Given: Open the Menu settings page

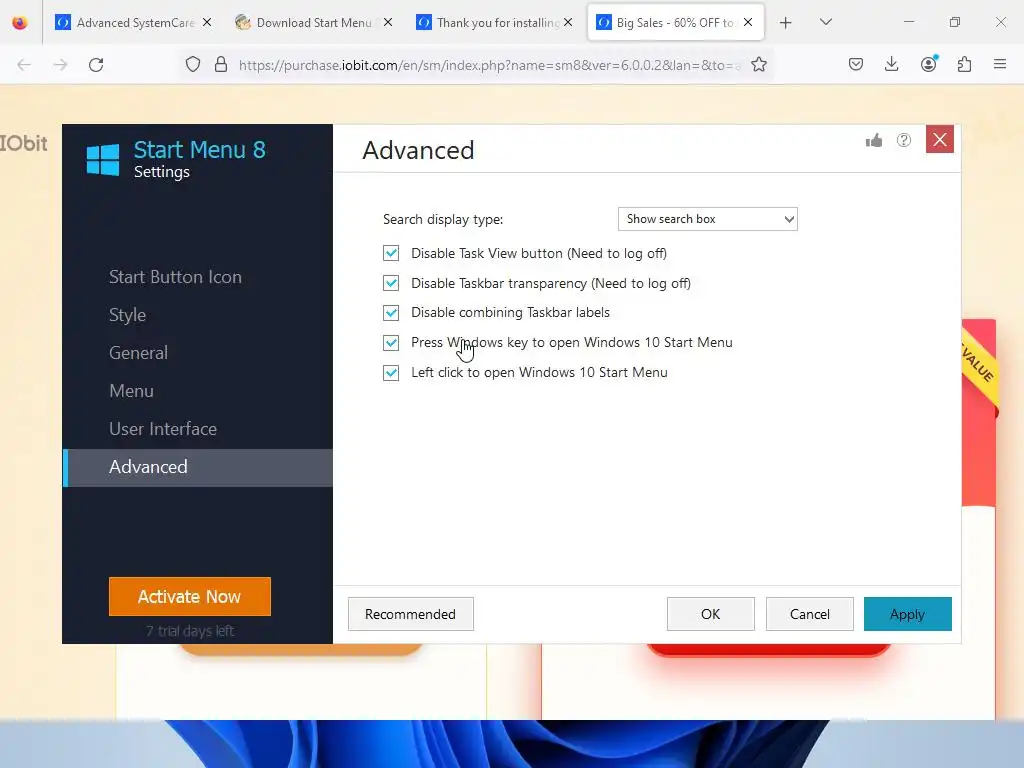Looking at the screenshot, I should point(131,391).
